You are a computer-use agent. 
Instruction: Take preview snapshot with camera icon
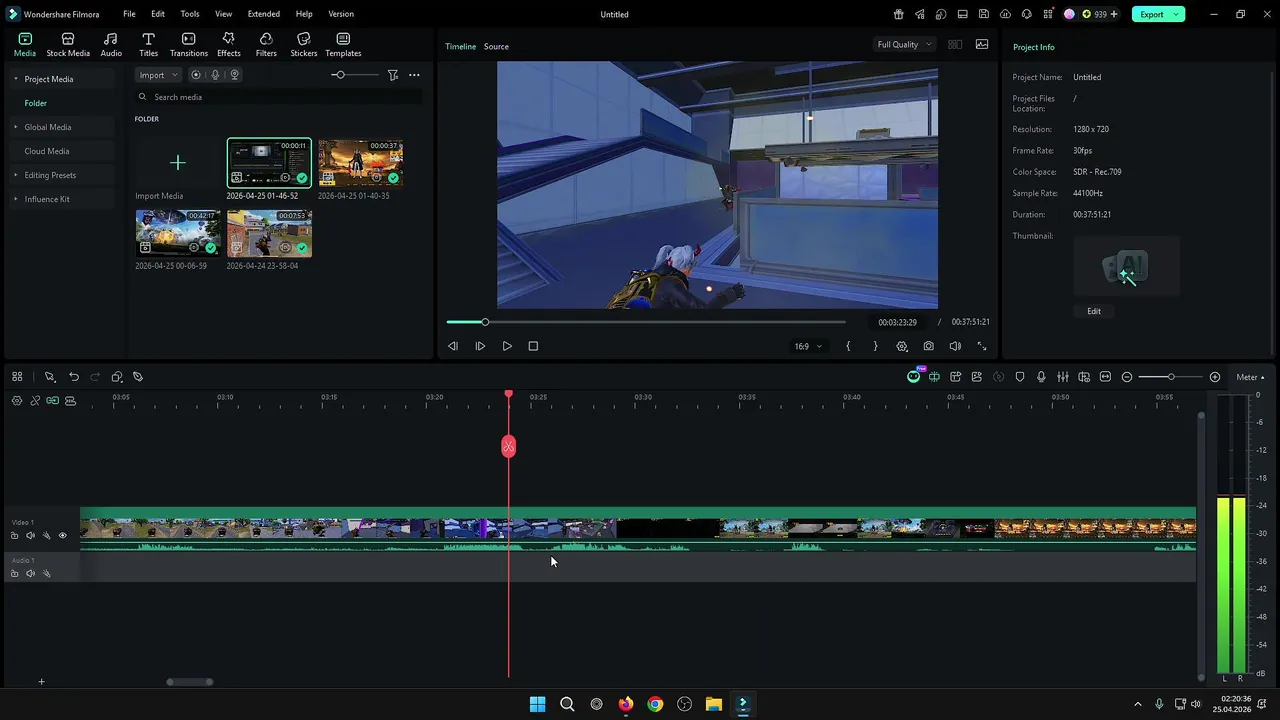click(929, 346)
